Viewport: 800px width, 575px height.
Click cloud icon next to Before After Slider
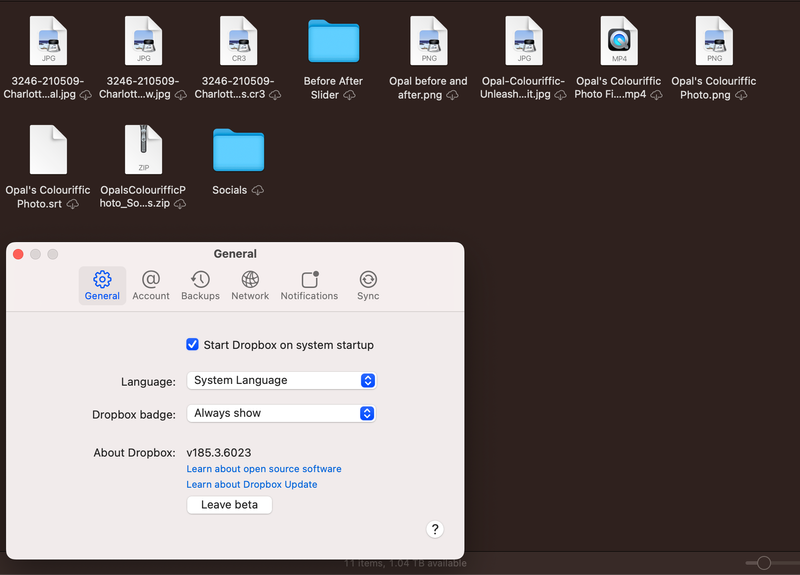point(349,95)
